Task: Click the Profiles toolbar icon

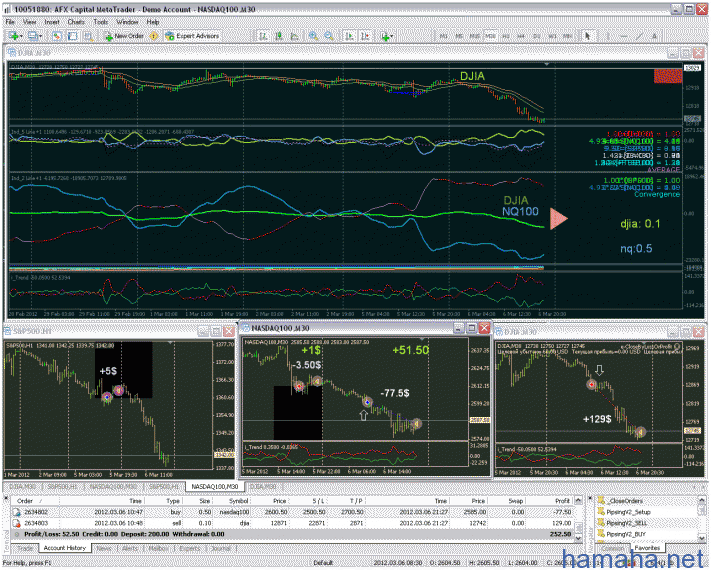Action: coord(32,36)
